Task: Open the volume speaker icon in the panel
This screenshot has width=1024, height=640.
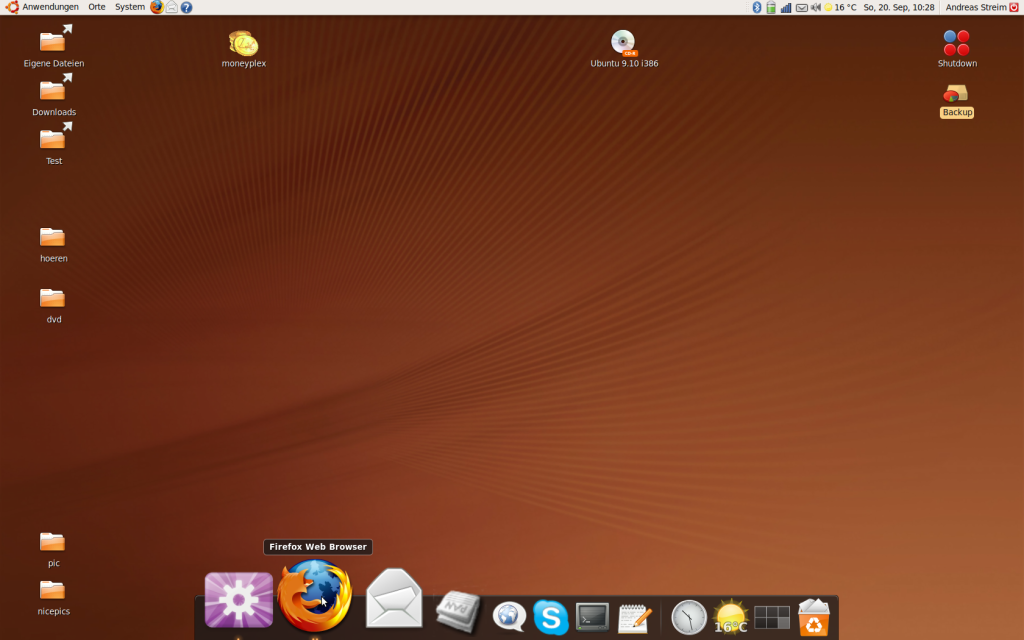Action: pyautogui.click(x=816, y=7)
